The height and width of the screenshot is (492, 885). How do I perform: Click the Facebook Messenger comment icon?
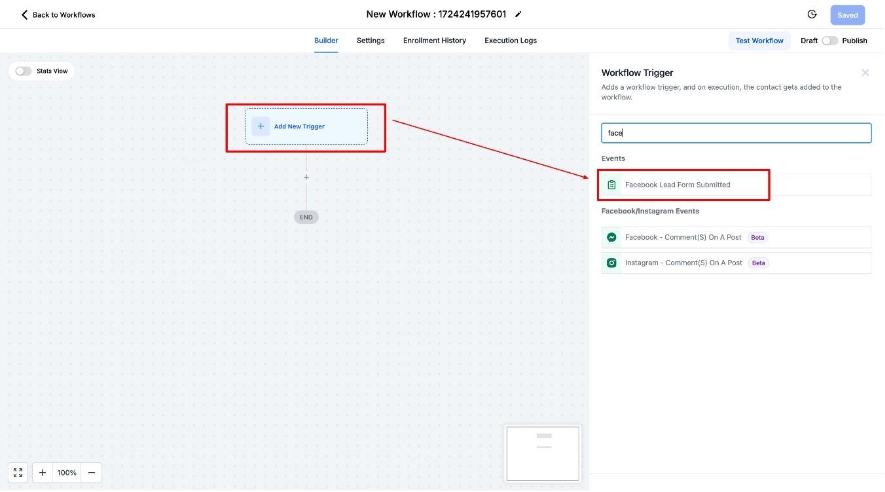(611, 237)
